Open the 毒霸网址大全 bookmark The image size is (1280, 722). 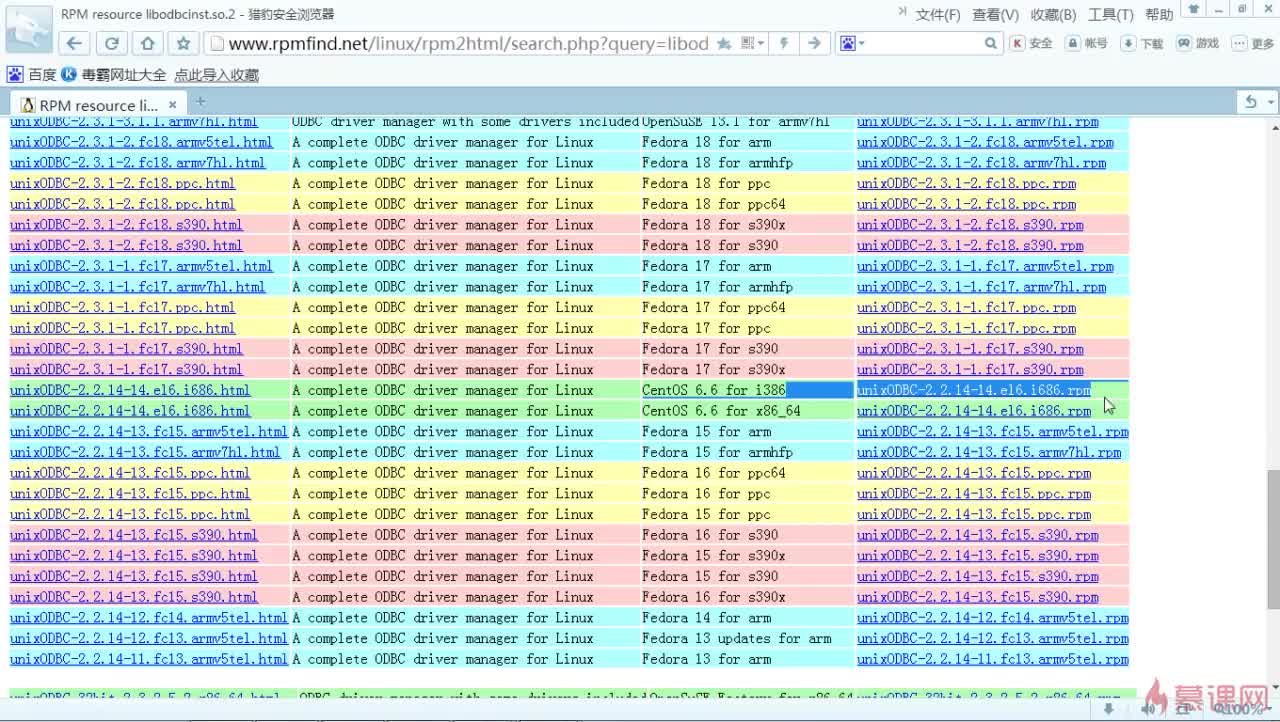[x=113, y=74]
